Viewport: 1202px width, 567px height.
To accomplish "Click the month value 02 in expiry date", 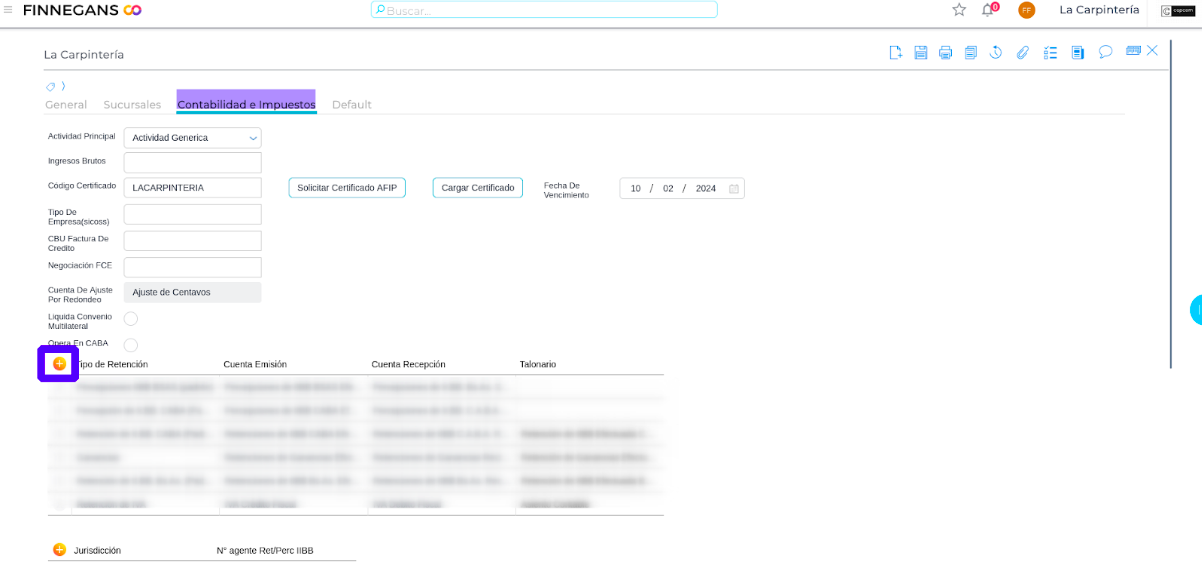I will pyautogui.click(x=668, y=188).
